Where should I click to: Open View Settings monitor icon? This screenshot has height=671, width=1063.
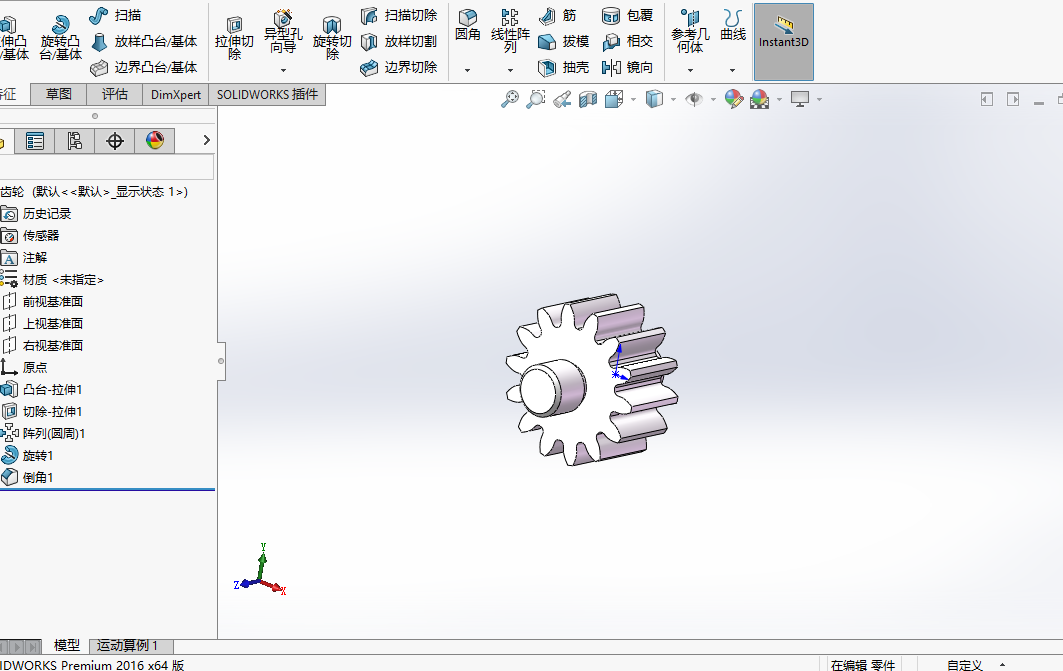click(x=800, y=99)
